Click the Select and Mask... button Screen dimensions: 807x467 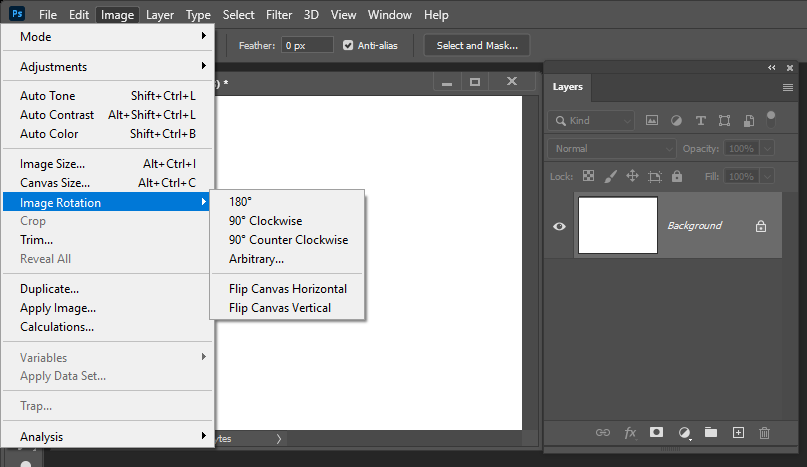477,45
